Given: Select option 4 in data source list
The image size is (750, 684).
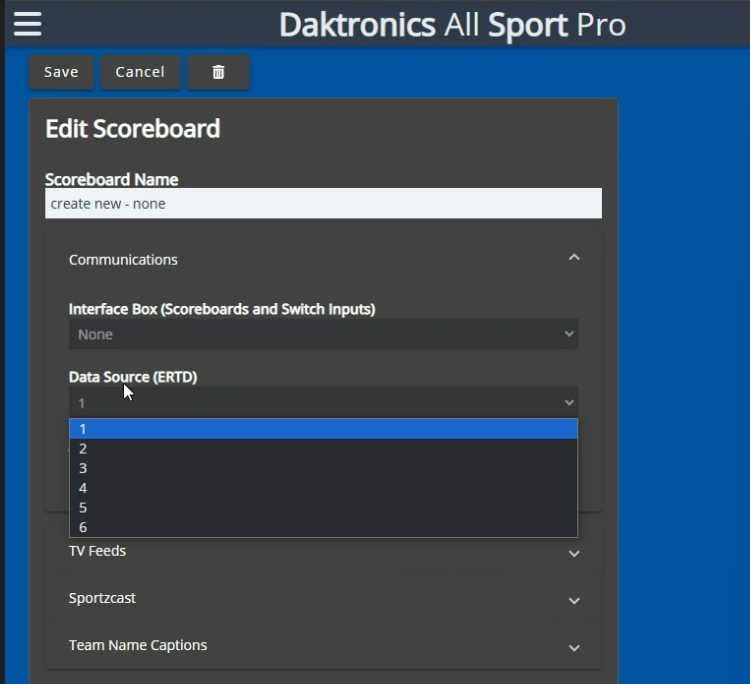Looking at the screenshot, I should 323,488.
